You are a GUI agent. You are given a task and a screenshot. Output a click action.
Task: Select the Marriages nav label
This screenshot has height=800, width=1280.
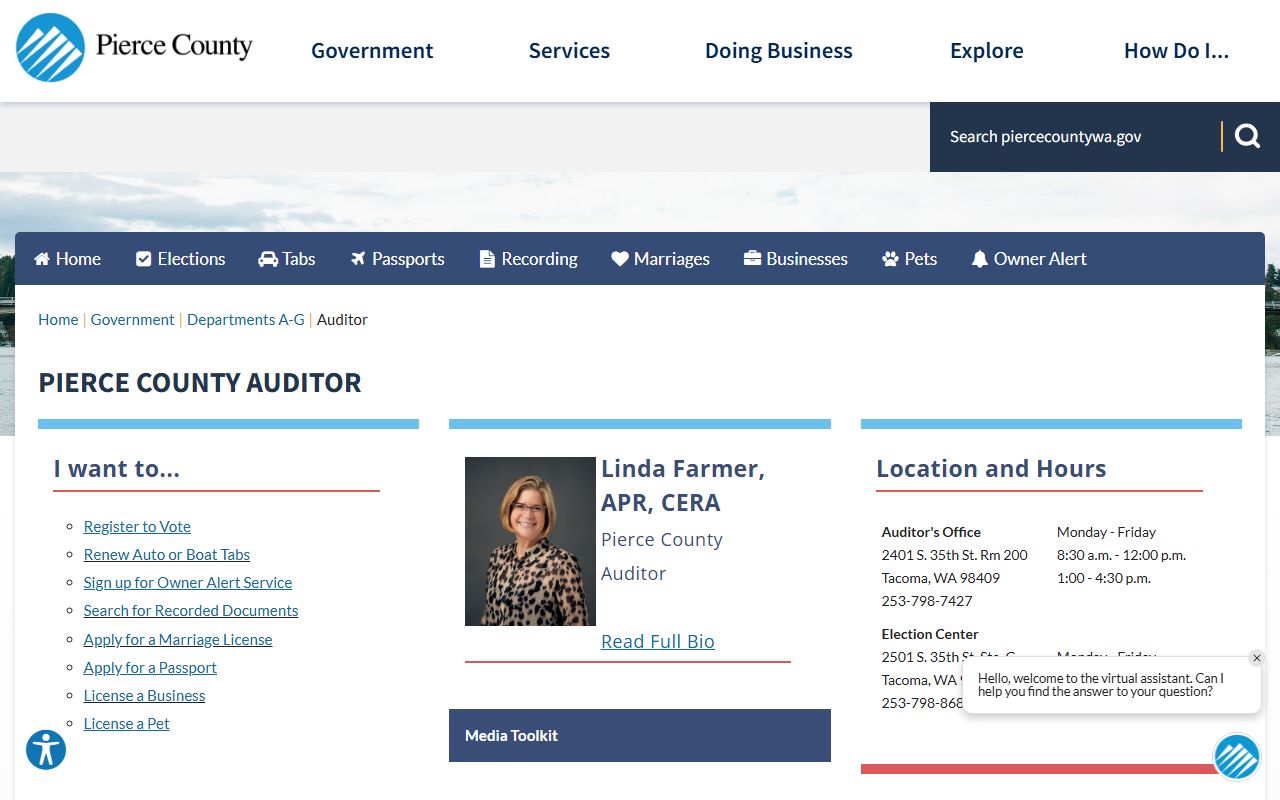[672, 259]
